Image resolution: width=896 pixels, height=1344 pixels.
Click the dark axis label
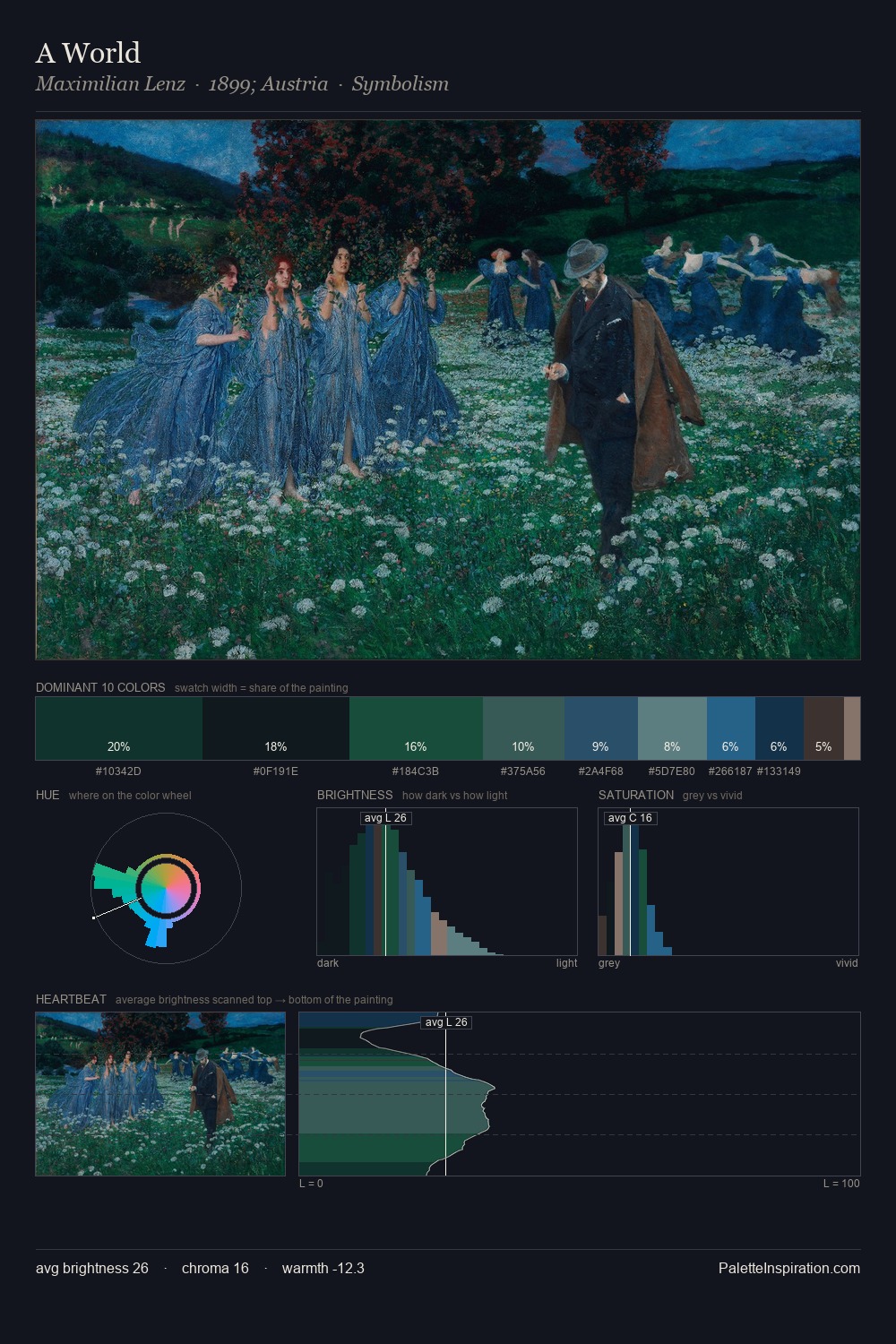(328, 963)
